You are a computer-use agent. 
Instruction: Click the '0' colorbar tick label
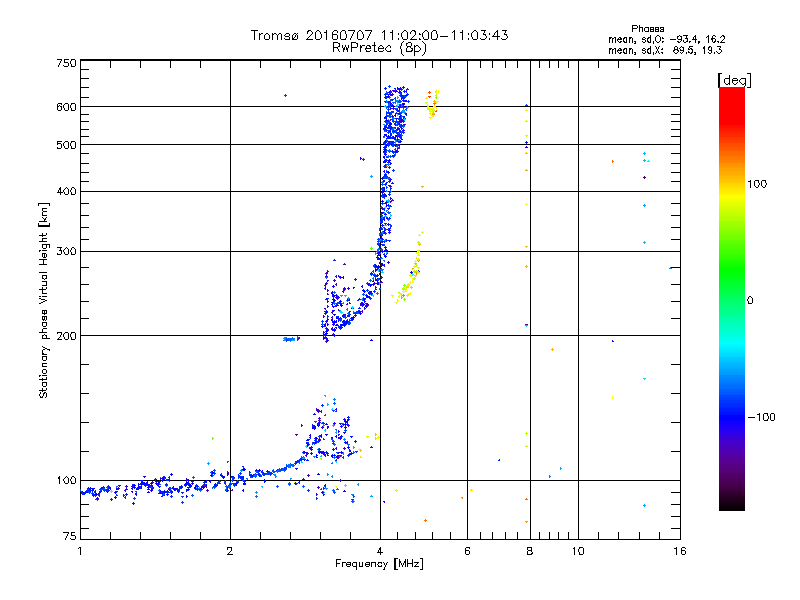click(750, 300)
